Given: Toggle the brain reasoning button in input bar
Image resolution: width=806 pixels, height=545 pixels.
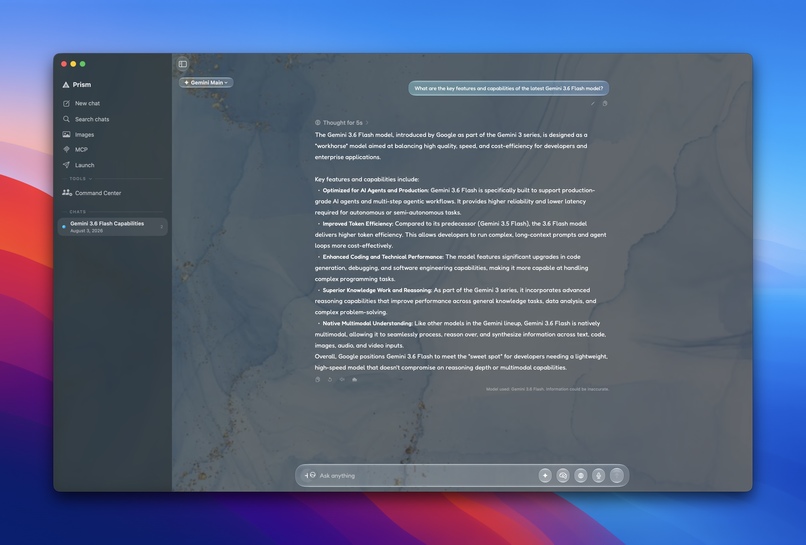Looking at the screenshot, I should [563, 476].
